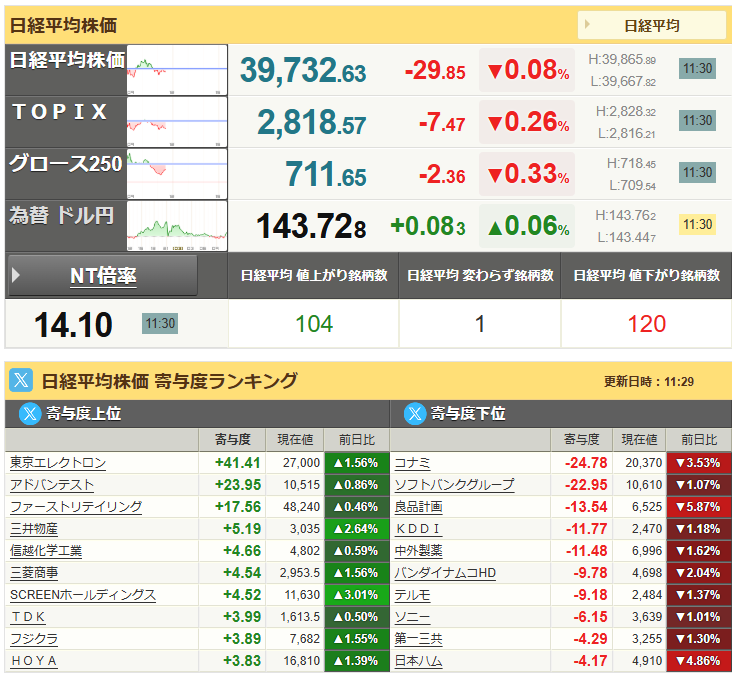
Task: Click the falling issues count 120
Action: pyautogui.click(x=647, y=324)
